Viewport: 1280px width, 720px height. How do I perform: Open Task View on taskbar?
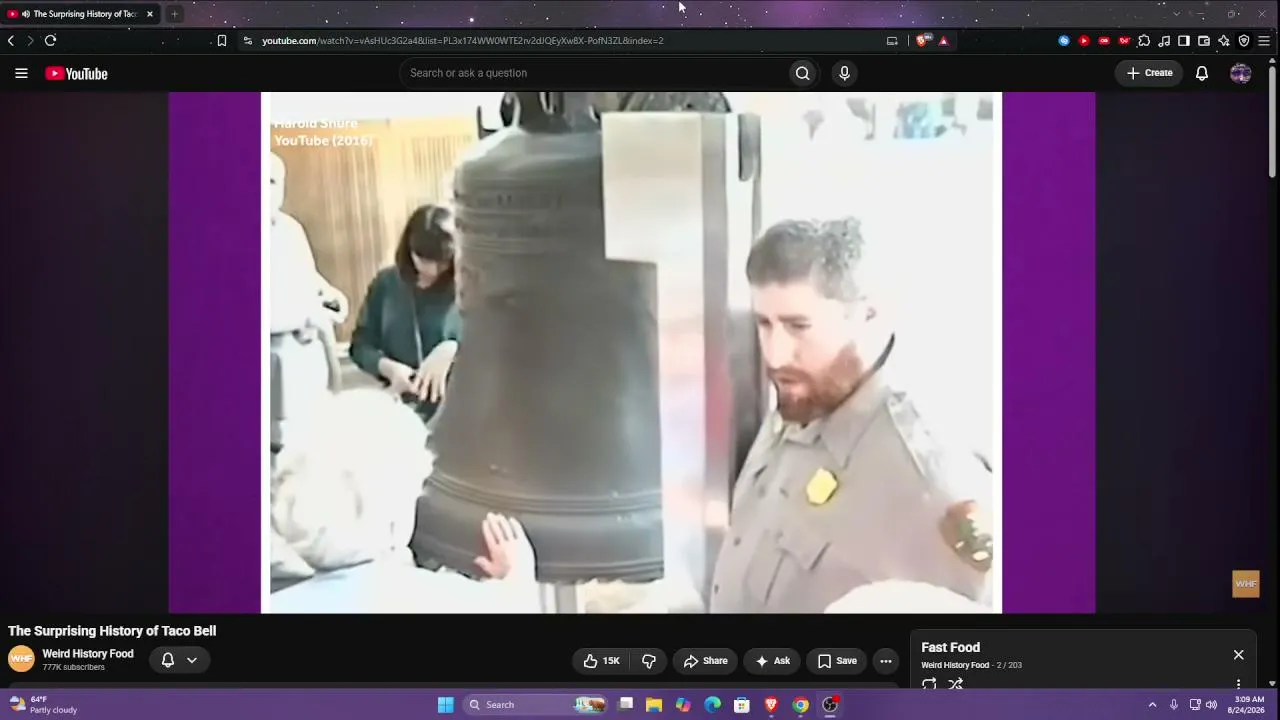tap(626, 705)
